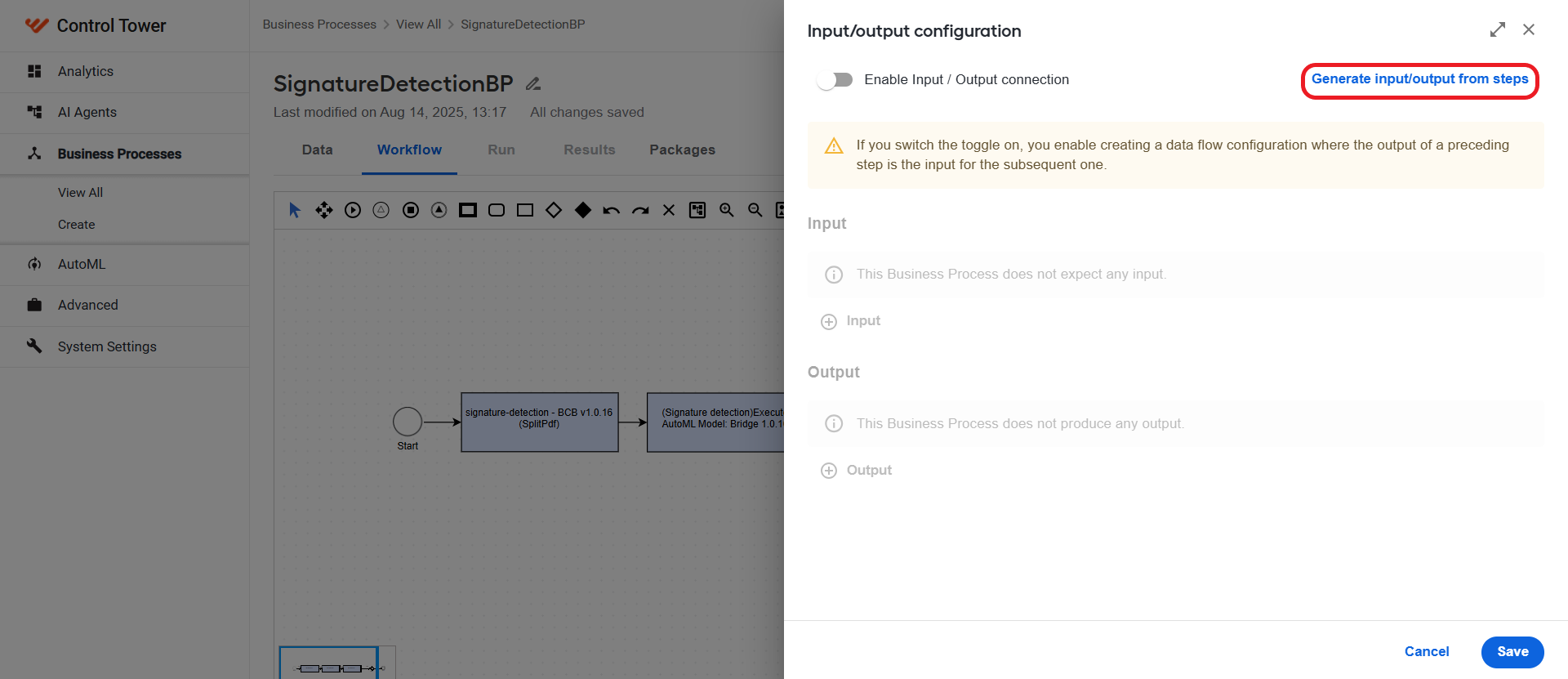Image resolution: width=1568 pixels, height=679 pixels.
Task: Open the Packages tab
Action: point(682,150)
